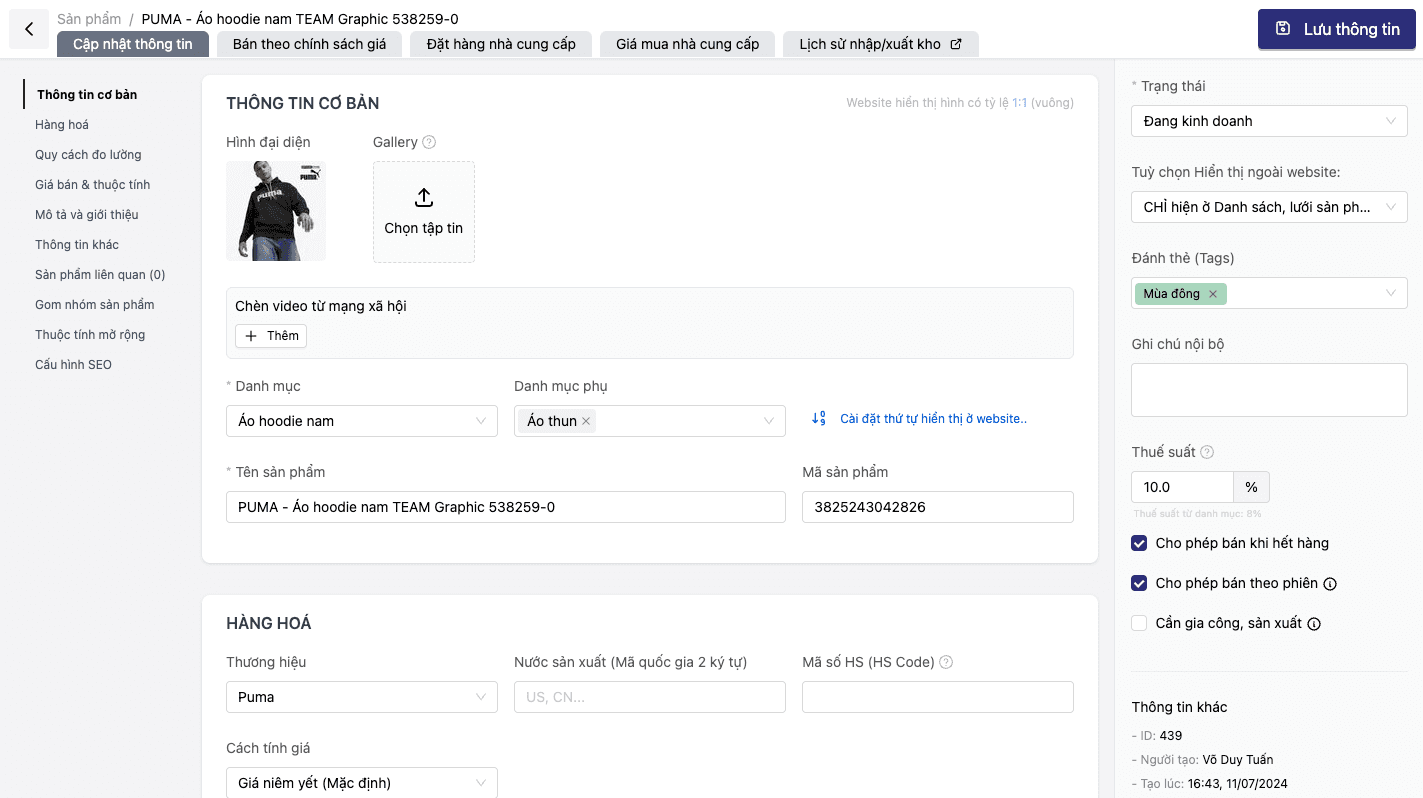The height and width of the screenshot is (798, 1423).
Task: Click Chọn tập tin upload box
Action: click(x=424, y=212)
